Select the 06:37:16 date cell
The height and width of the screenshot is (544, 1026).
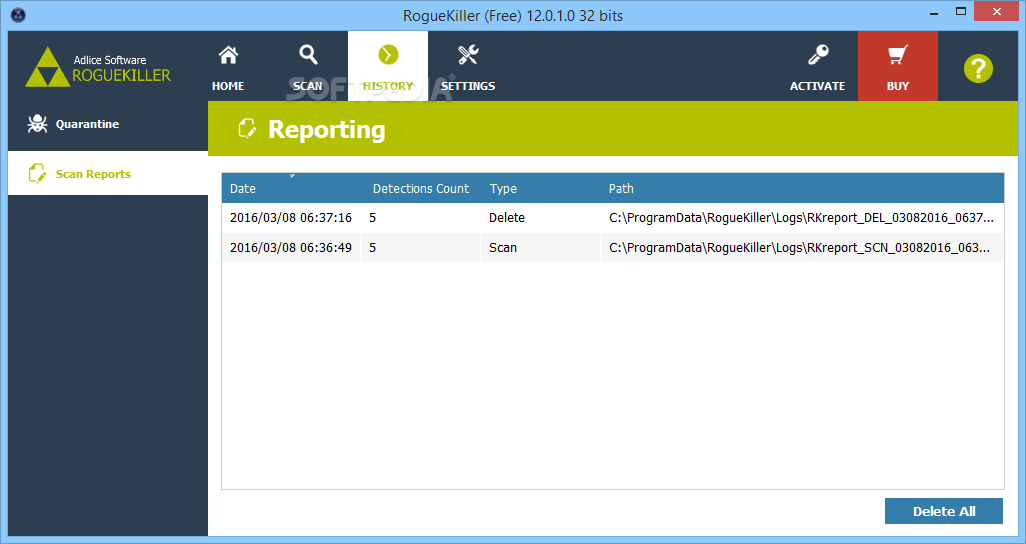point(291,218)
